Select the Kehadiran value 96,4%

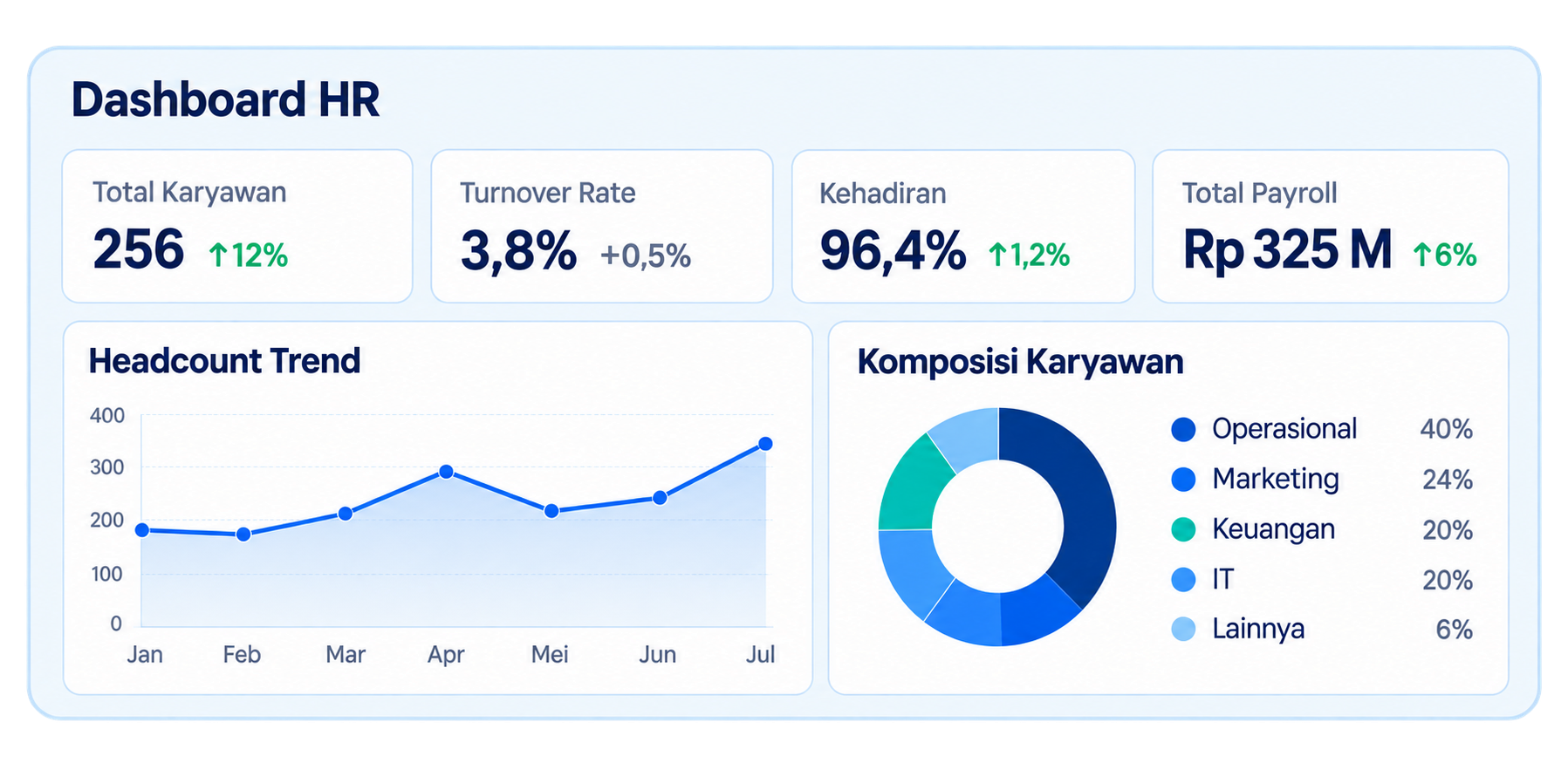coord(893,251)
